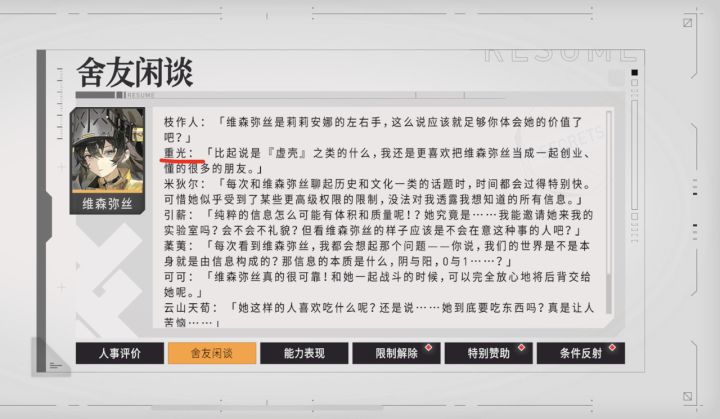Screen dimensions: 720x419
Task: Click the red notification dot on 特别赞助
Action: pos(521,347)
